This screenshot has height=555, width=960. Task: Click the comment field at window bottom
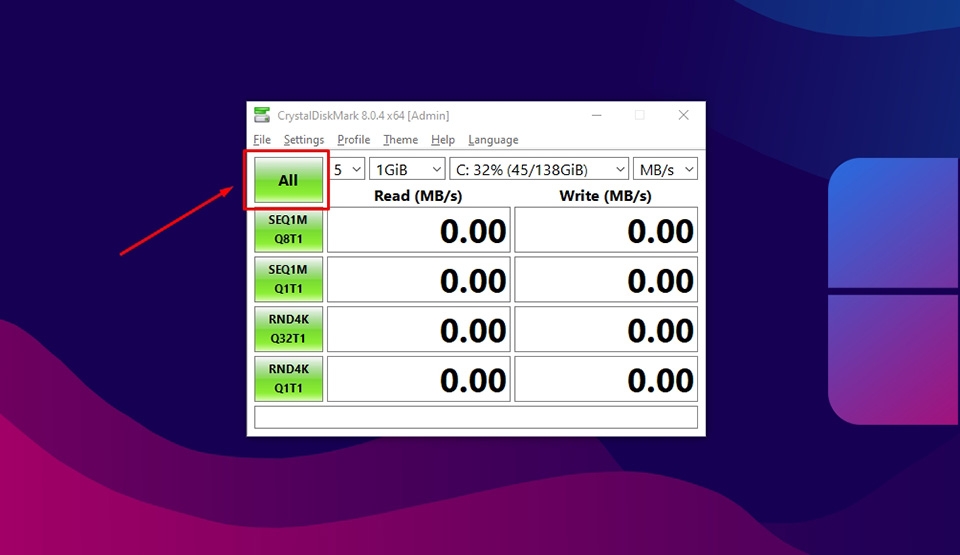476,417
